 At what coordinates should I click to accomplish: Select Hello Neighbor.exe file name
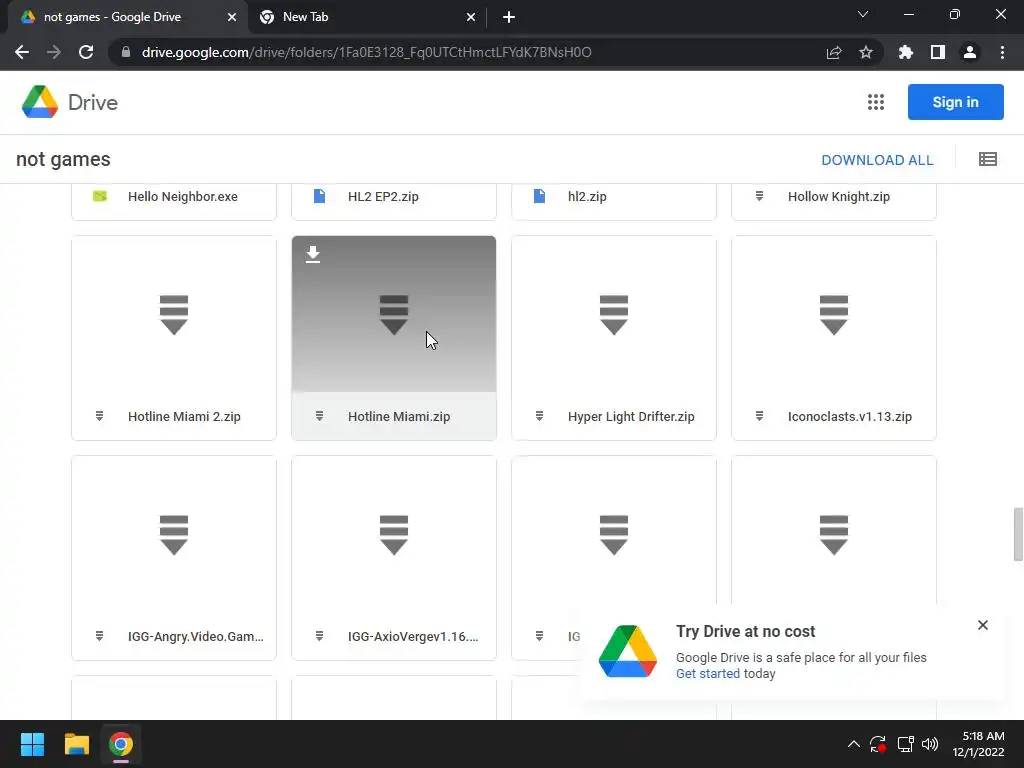183,197
